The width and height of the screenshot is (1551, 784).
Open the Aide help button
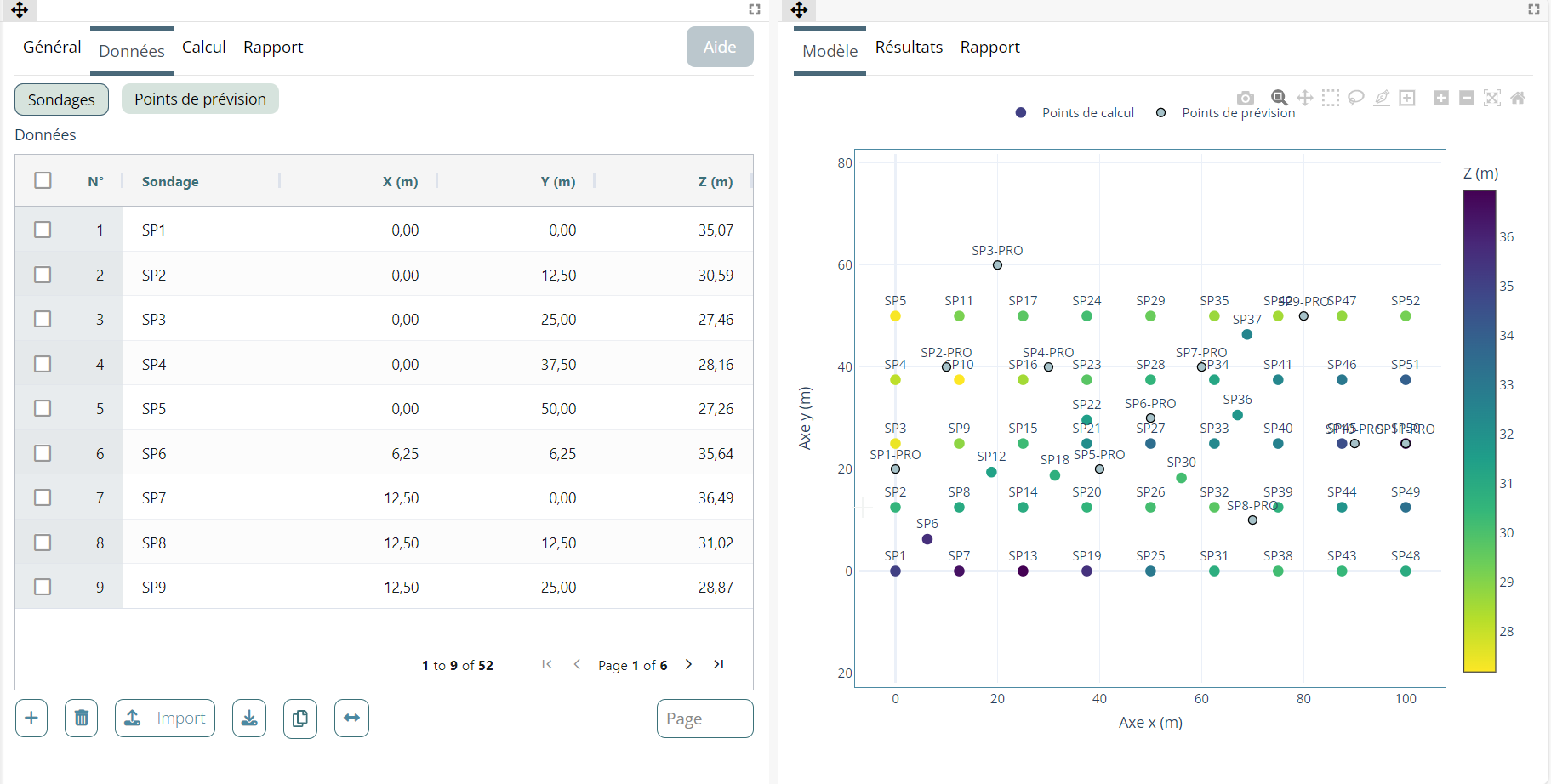(x=720, y=47)
